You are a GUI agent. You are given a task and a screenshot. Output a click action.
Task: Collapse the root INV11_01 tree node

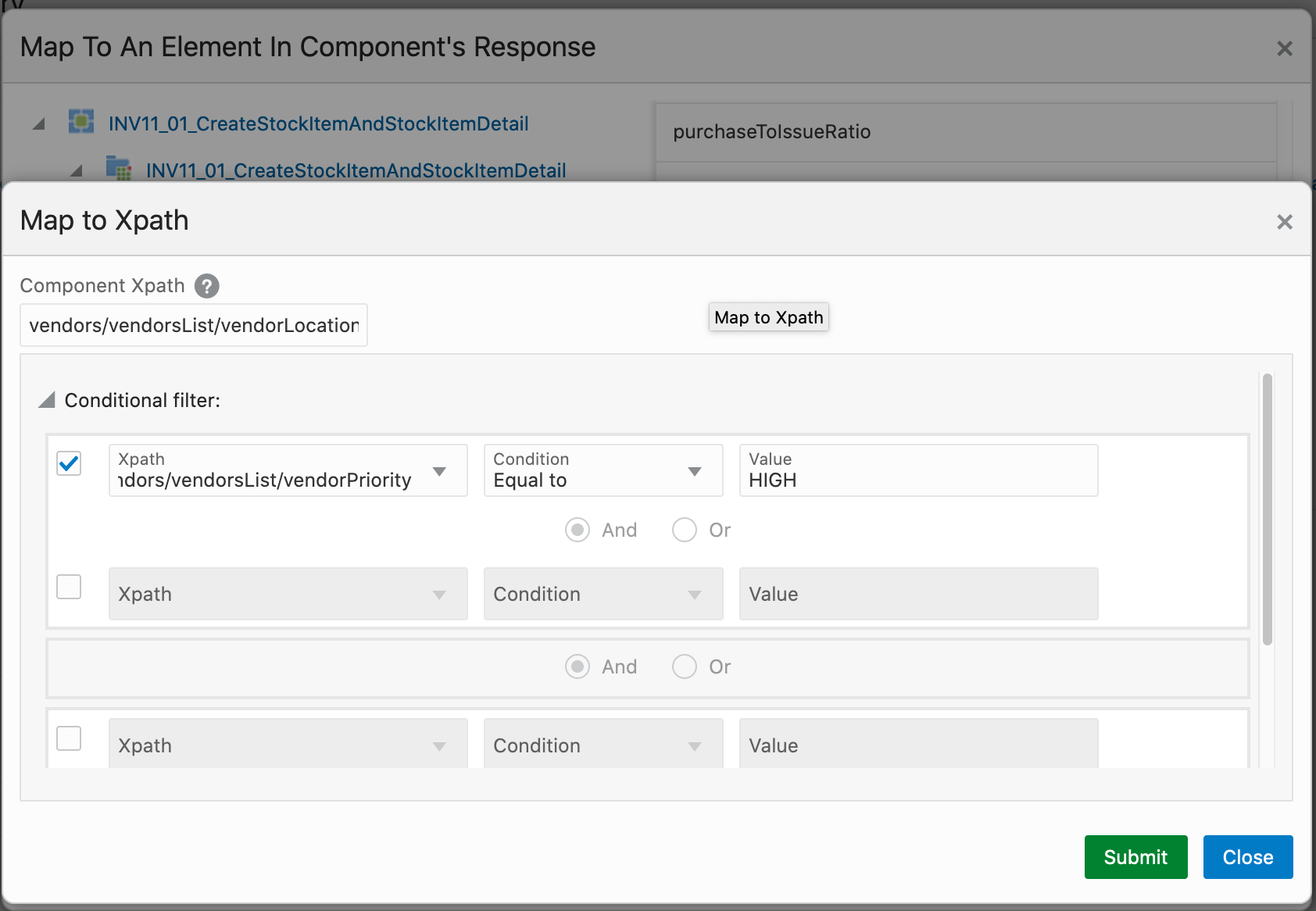click(39, 124)
